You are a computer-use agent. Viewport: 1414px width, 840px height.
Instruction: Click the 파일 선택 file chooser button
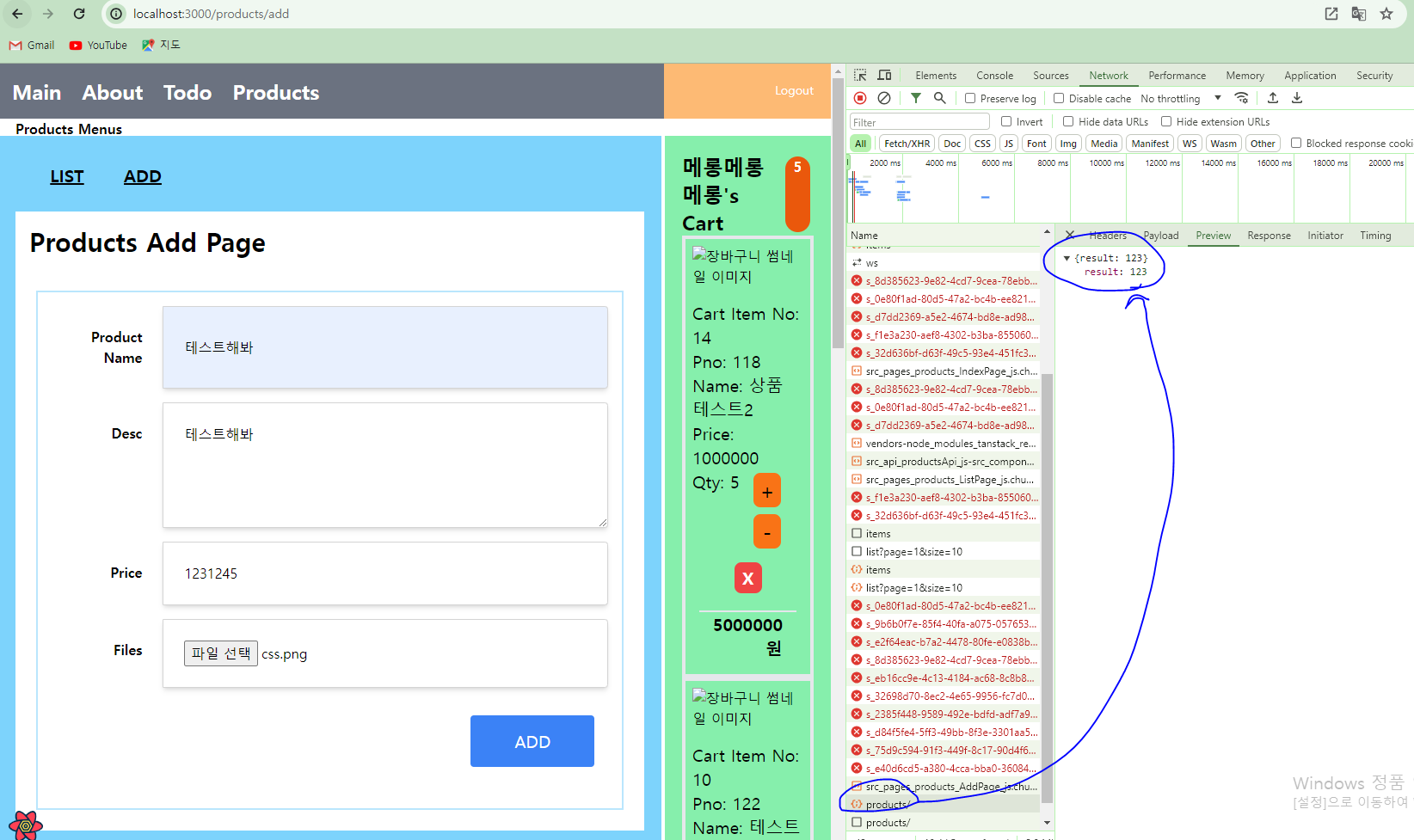click(221, 653)
